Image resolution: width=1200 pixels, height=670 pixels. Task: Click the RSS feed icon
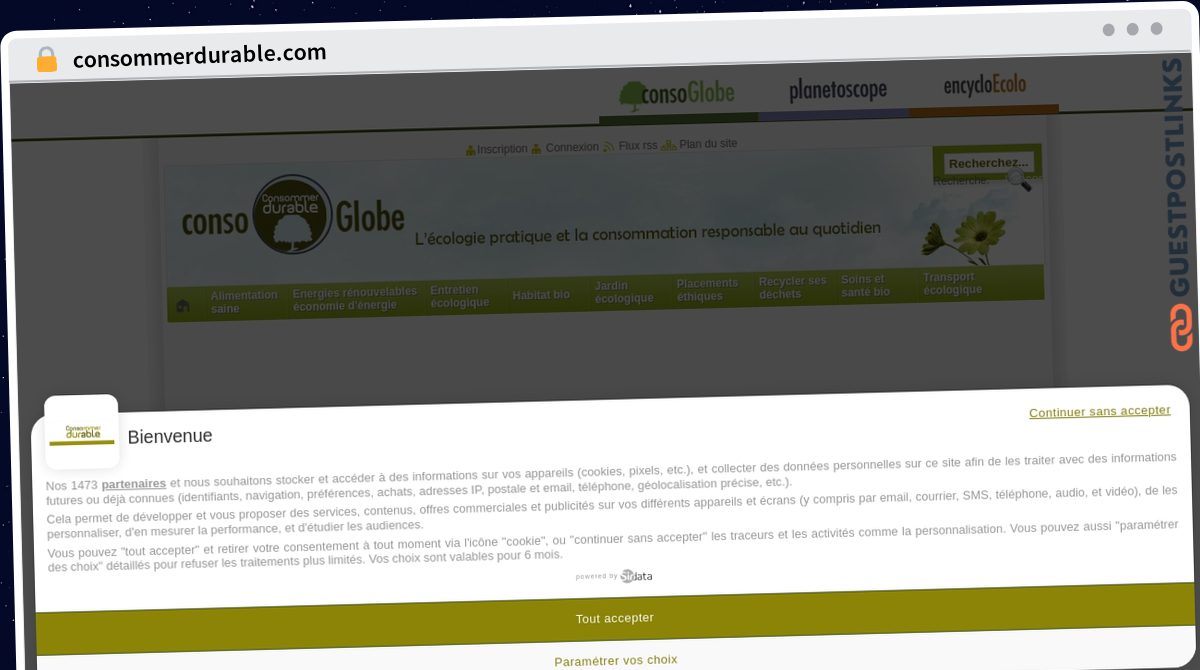(608, 146)
